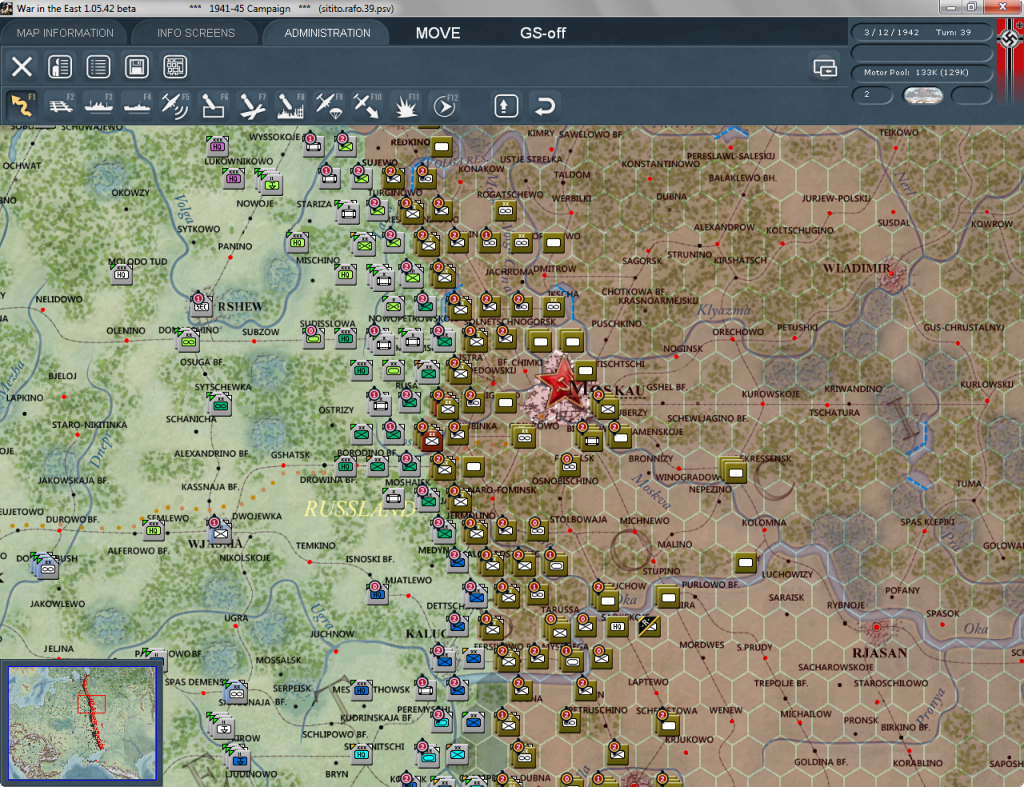Click the up-arrow box toolbar icon
The width and height of the screenshot is (1024, 787).
(x=505, y=105)
